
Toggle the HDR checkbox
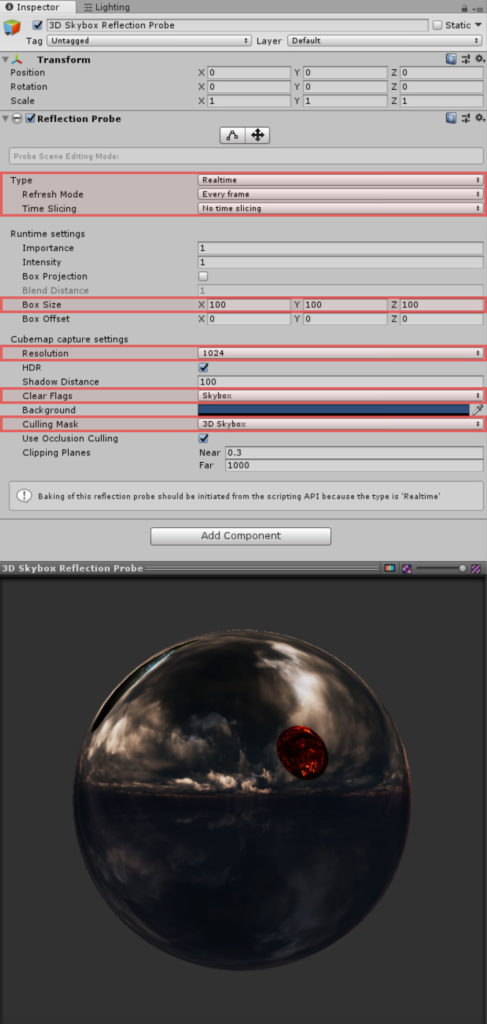point(203,368)
